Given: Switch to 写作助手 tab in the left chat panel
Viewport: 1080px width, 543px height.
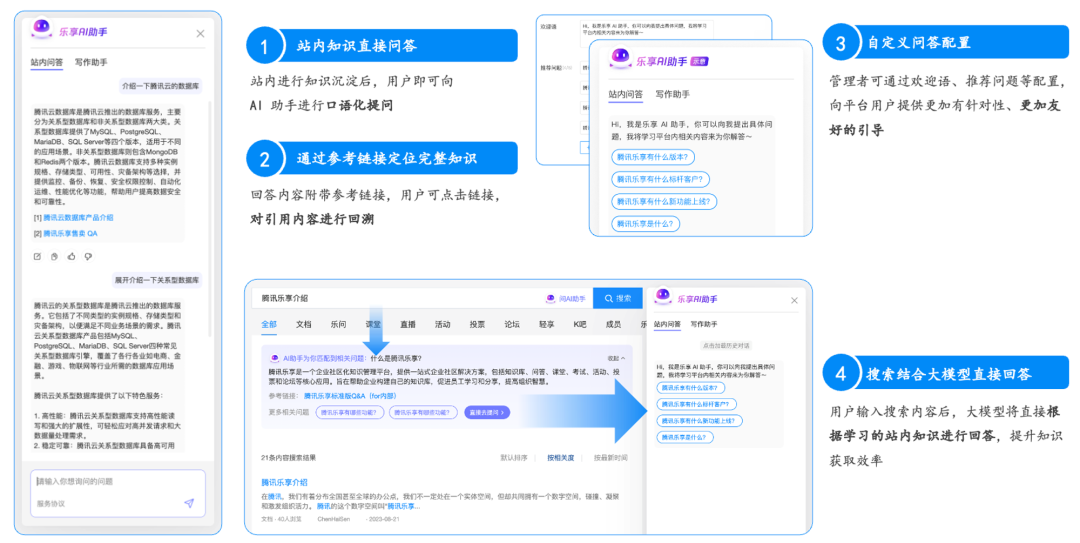Looking at the screenshot, I should (91, 62).
